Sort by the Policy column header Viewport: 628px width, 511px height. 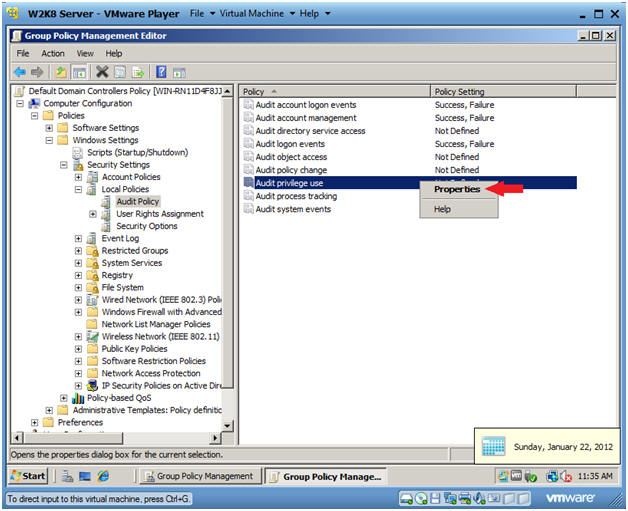[336, 92]
